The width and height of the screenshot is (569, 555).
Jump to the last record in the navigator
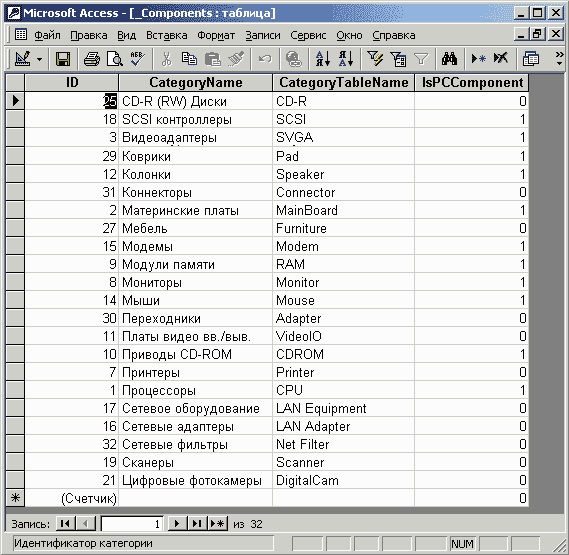197,523
